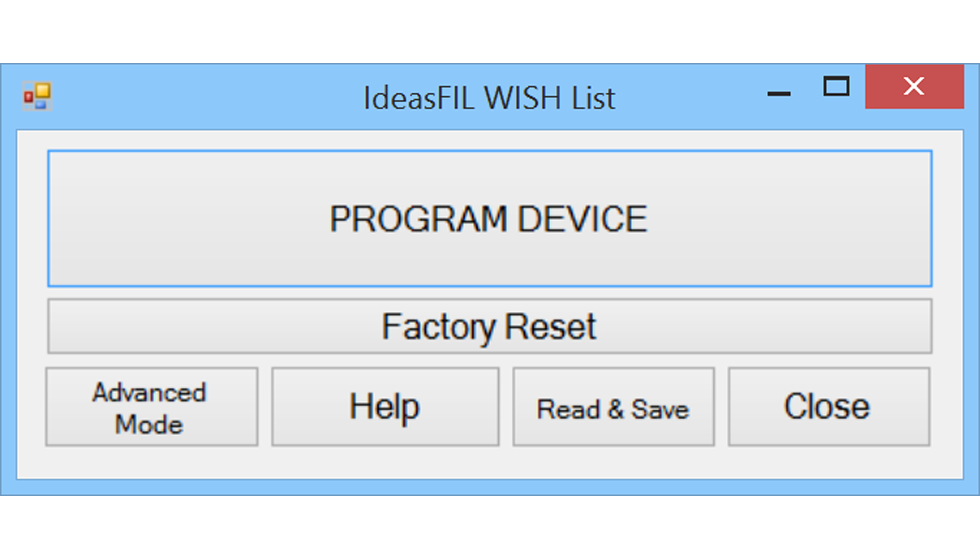
Task: Open Advanced Mode
Action: (x=151, y=407)
